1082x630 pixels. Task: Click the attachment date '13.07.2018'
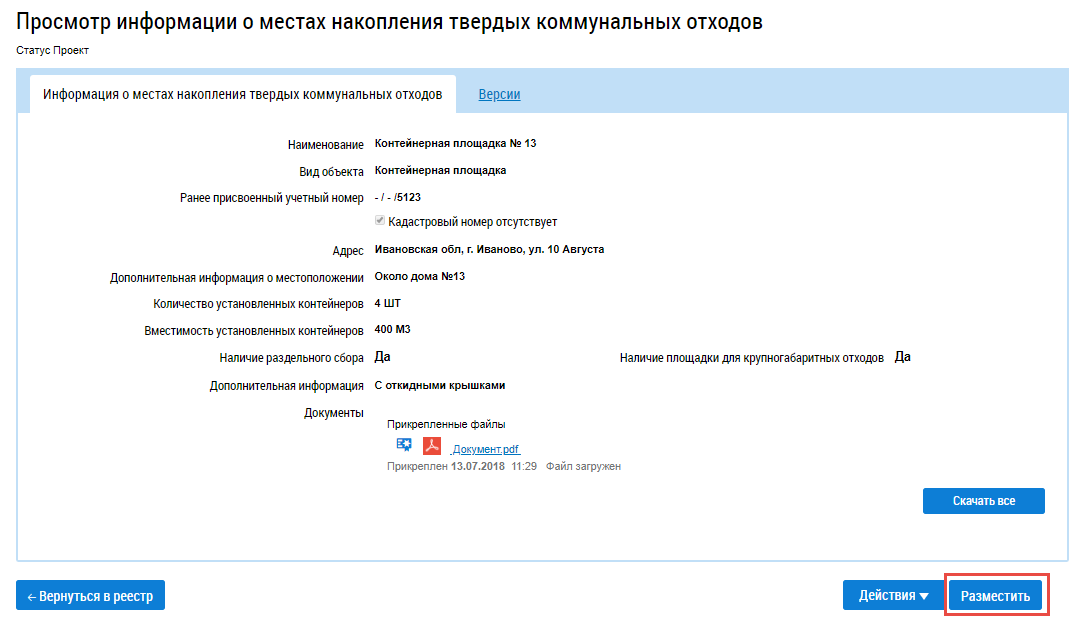478,466
